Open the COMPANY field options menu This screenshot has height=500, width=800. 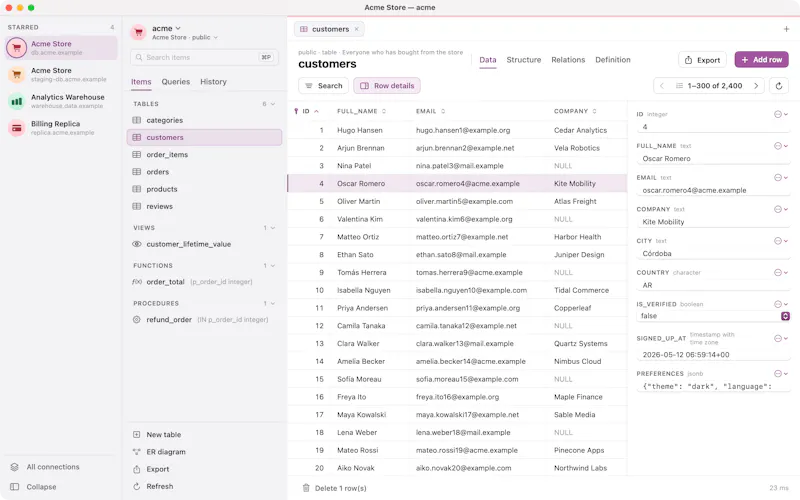781,209
